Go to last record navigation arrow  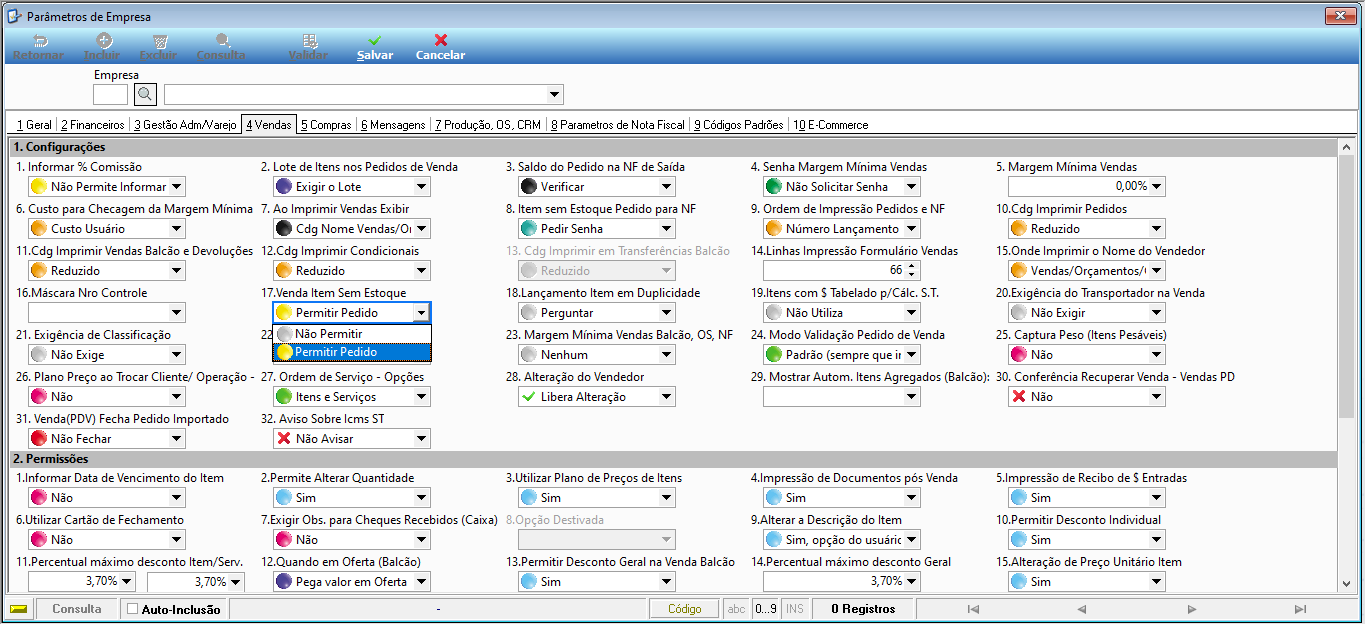[x=1300, y=609]
